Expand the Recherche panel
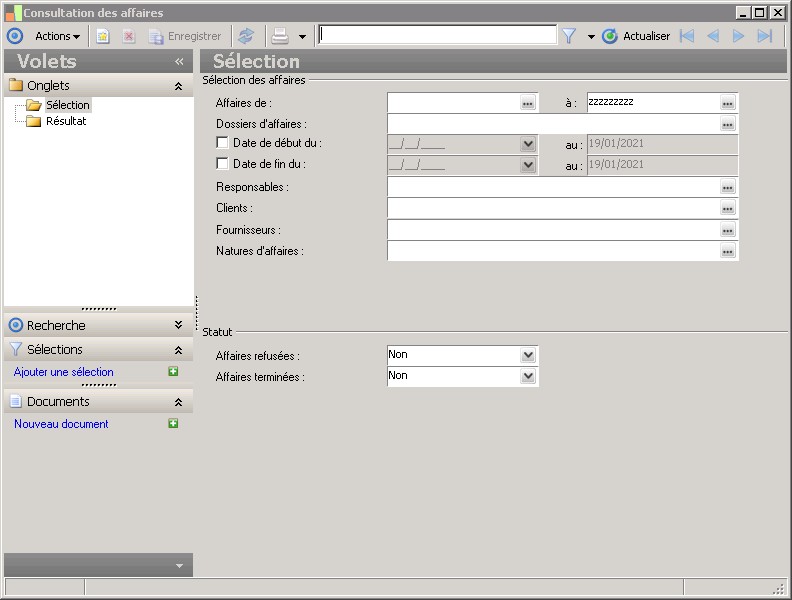The width and height of the screenshot is (792, 600). click(x=178, y=325)
